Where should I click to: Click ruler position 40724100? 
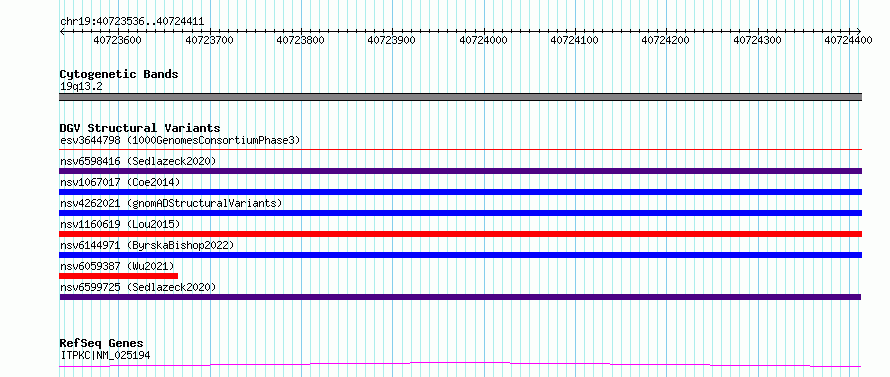click(x=575, y=40)
